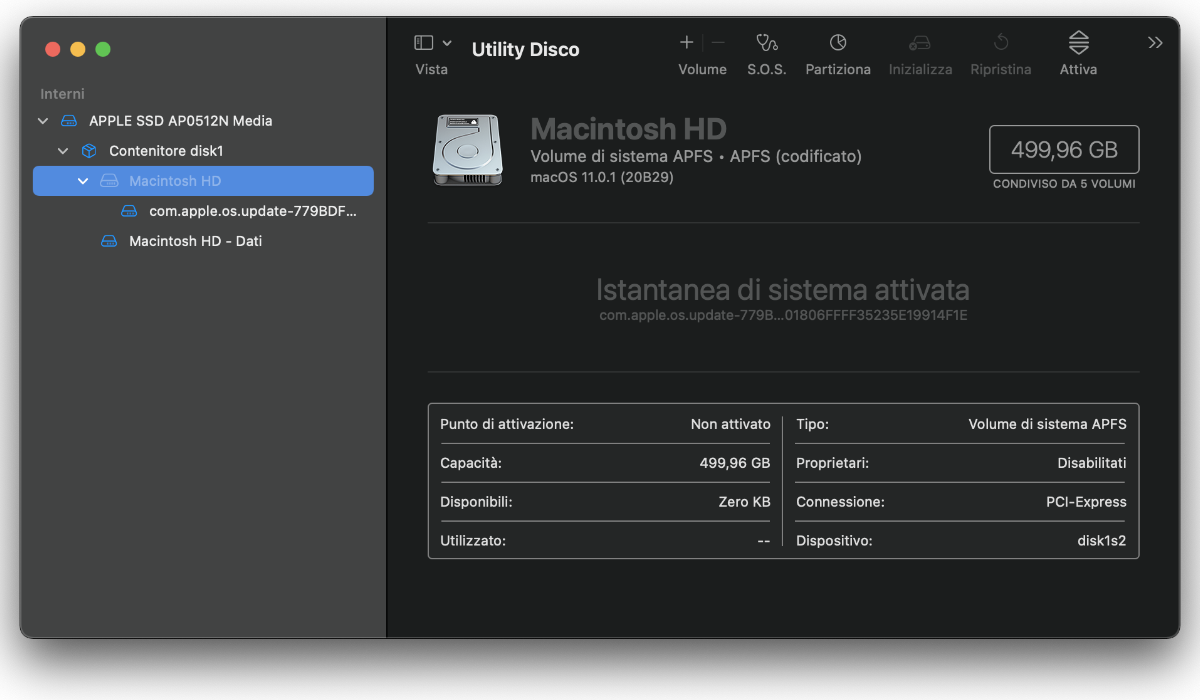
Task: Click the plus Volume add icon
Action: click(687, 42)
